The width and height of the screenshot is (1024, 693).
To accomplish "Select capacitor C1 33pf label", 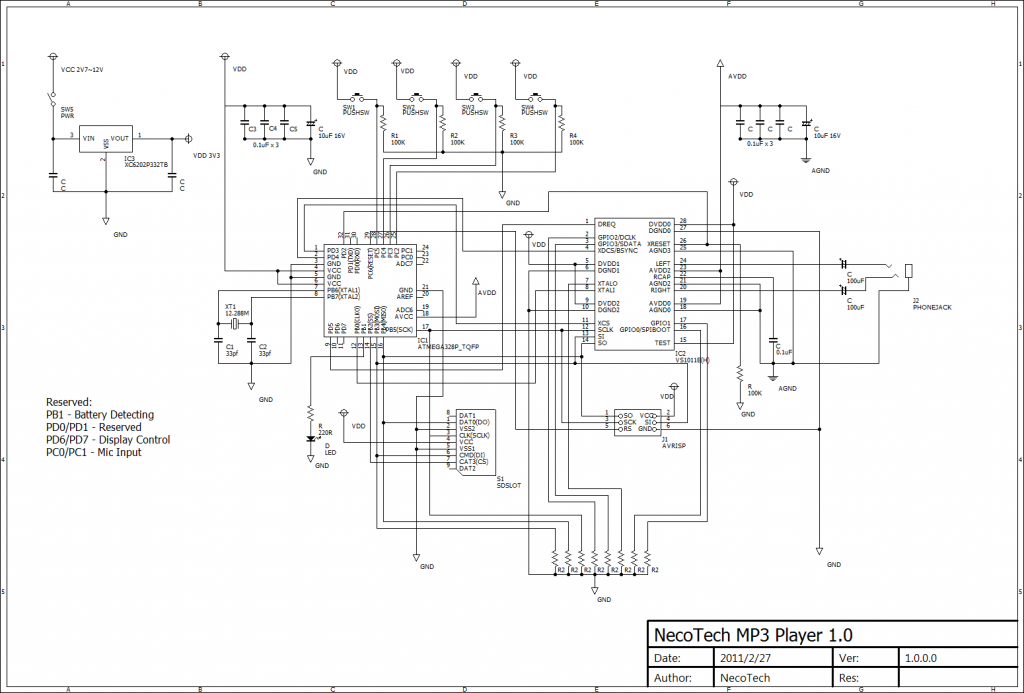I will (232, 350).
